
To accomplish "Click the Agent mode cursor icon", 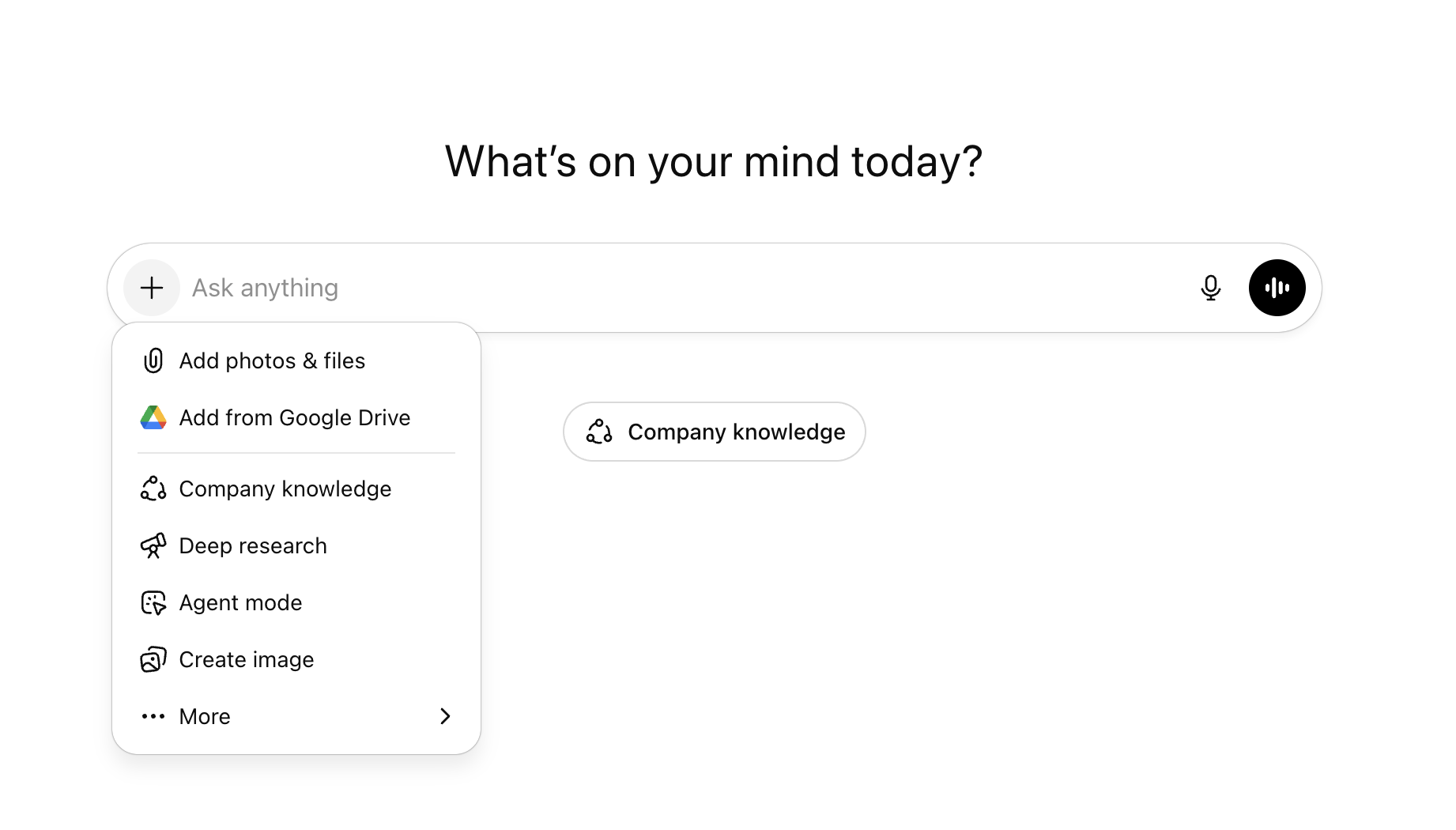I will pos(153,602).
